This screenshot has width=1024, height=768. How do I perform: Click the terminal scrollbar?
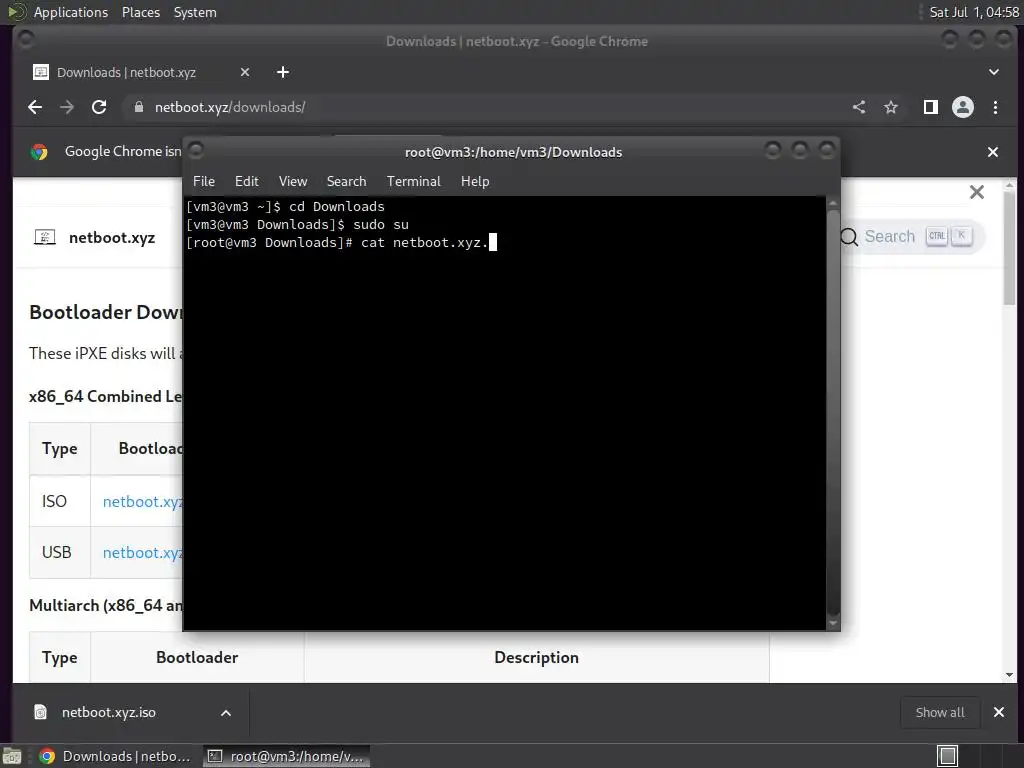coord(833,413)
